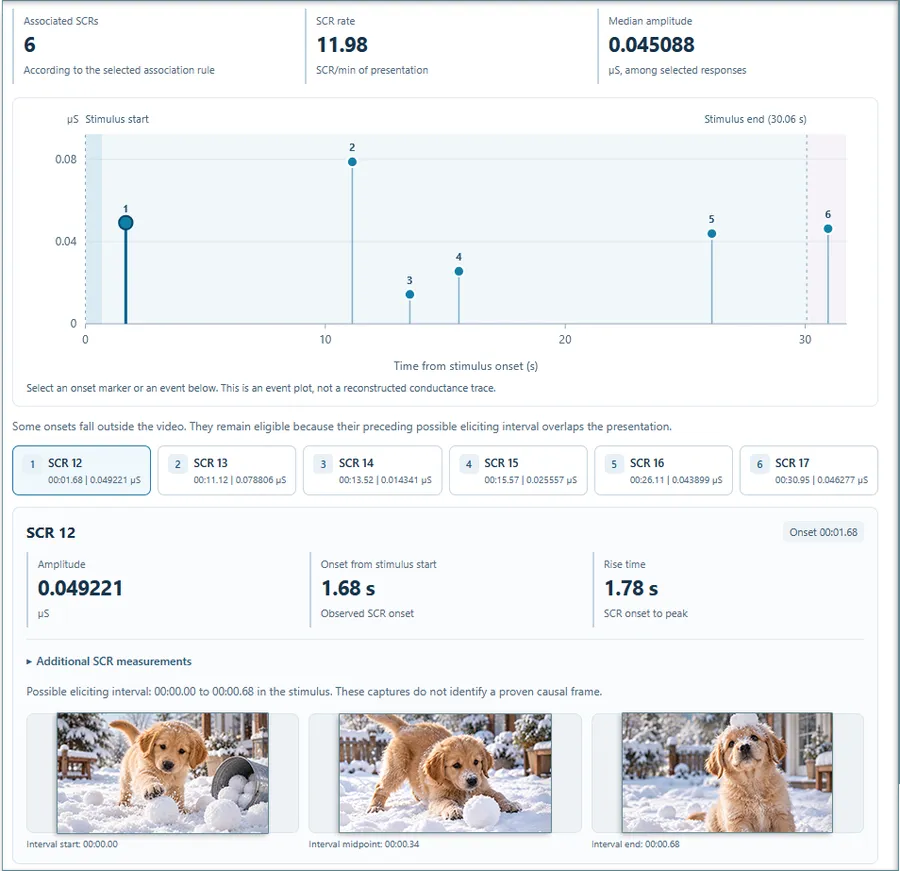The image size is (900, 871).
Task: Select the SCR 14 event card
Action: pyautogui.click(x=373, y=470)
